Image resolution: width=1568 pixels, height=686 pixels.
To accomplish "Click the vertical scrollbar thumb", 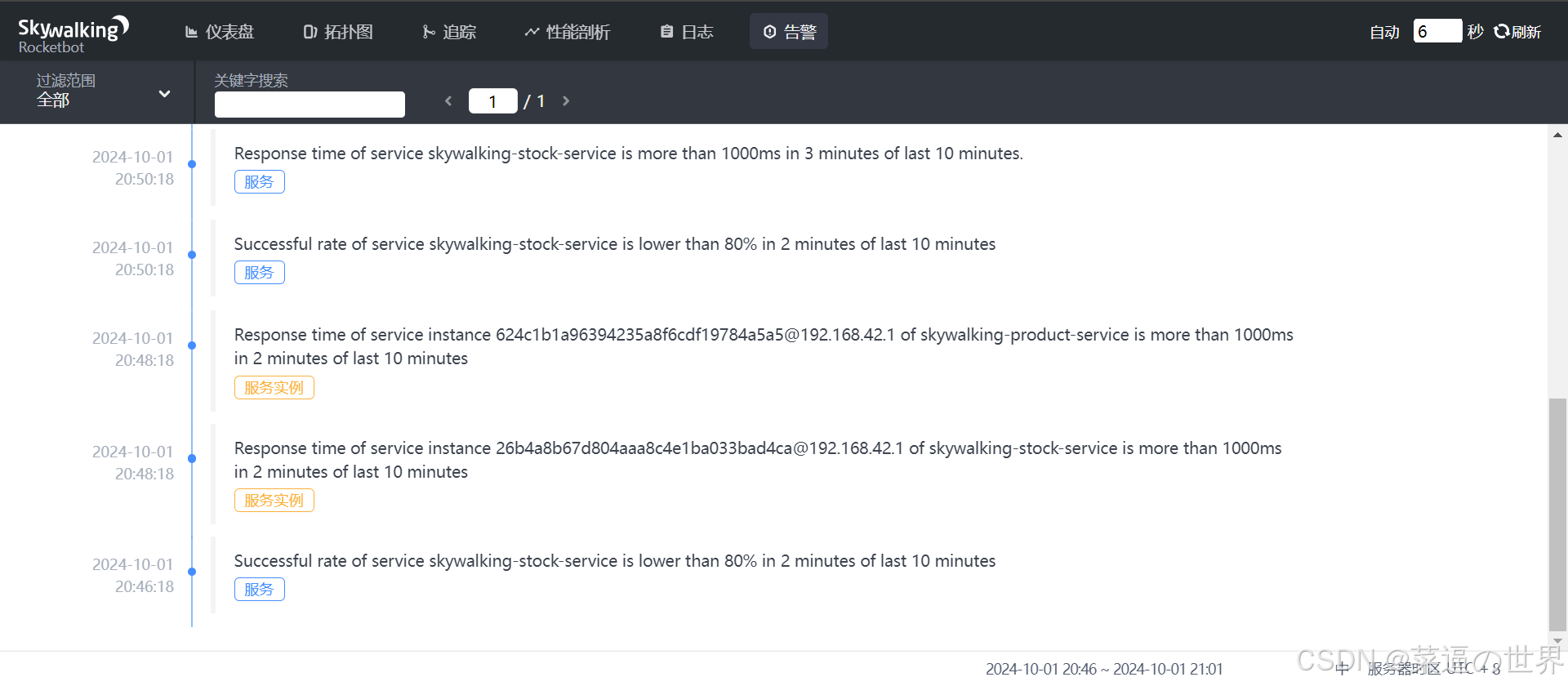I will coord(1557,514).
